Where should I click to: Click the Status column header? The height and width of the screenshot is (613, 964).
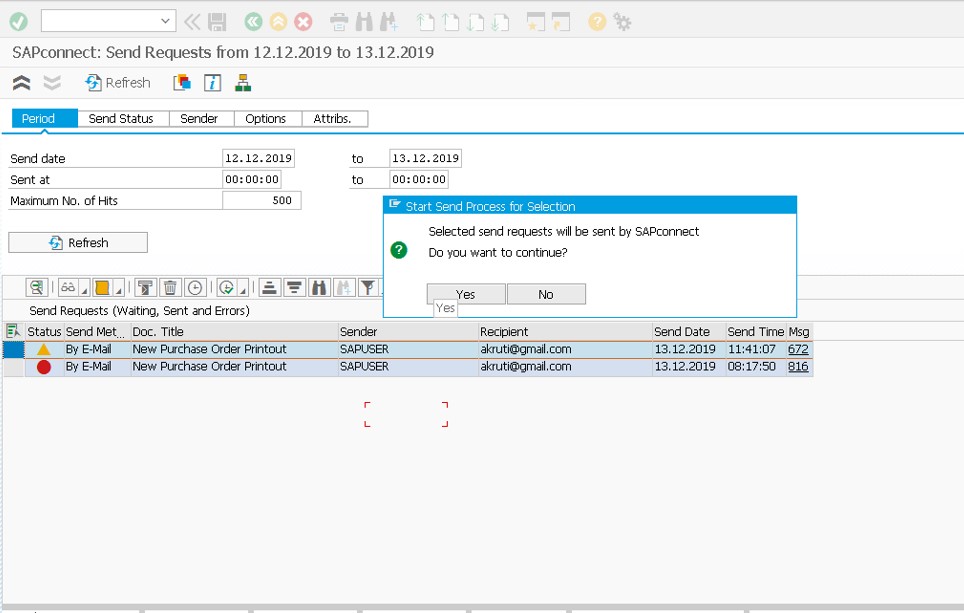(x=44, y=331)
